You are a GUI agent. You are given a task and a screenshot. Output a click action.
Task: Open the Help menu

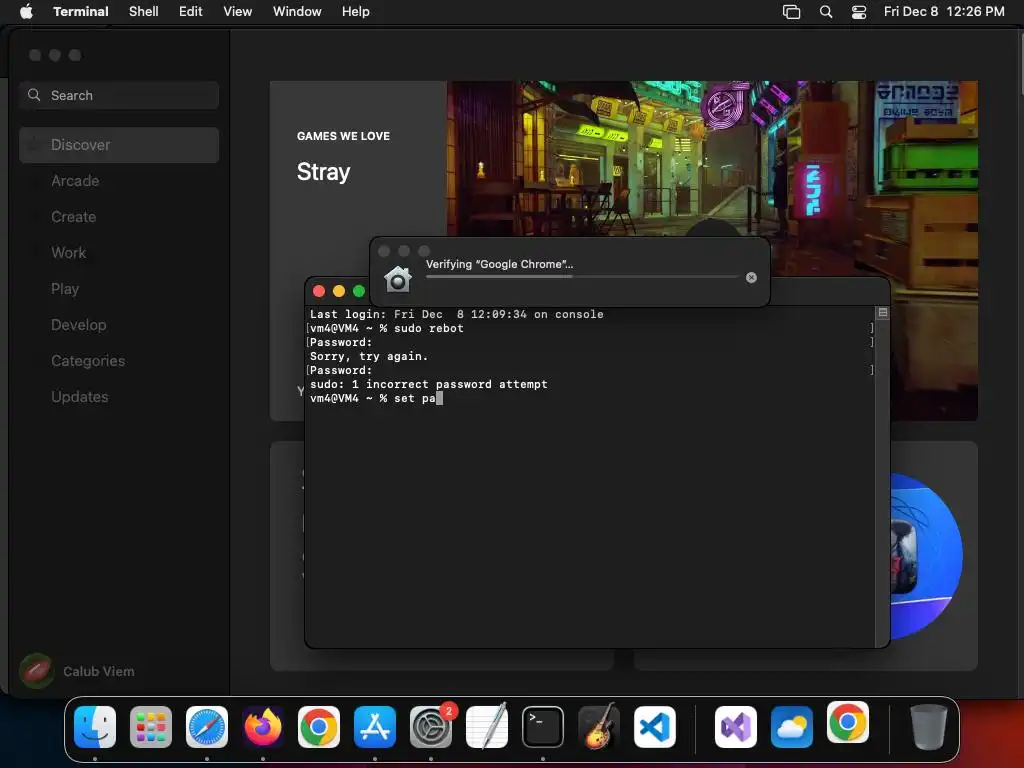click(x=355, y=11)
